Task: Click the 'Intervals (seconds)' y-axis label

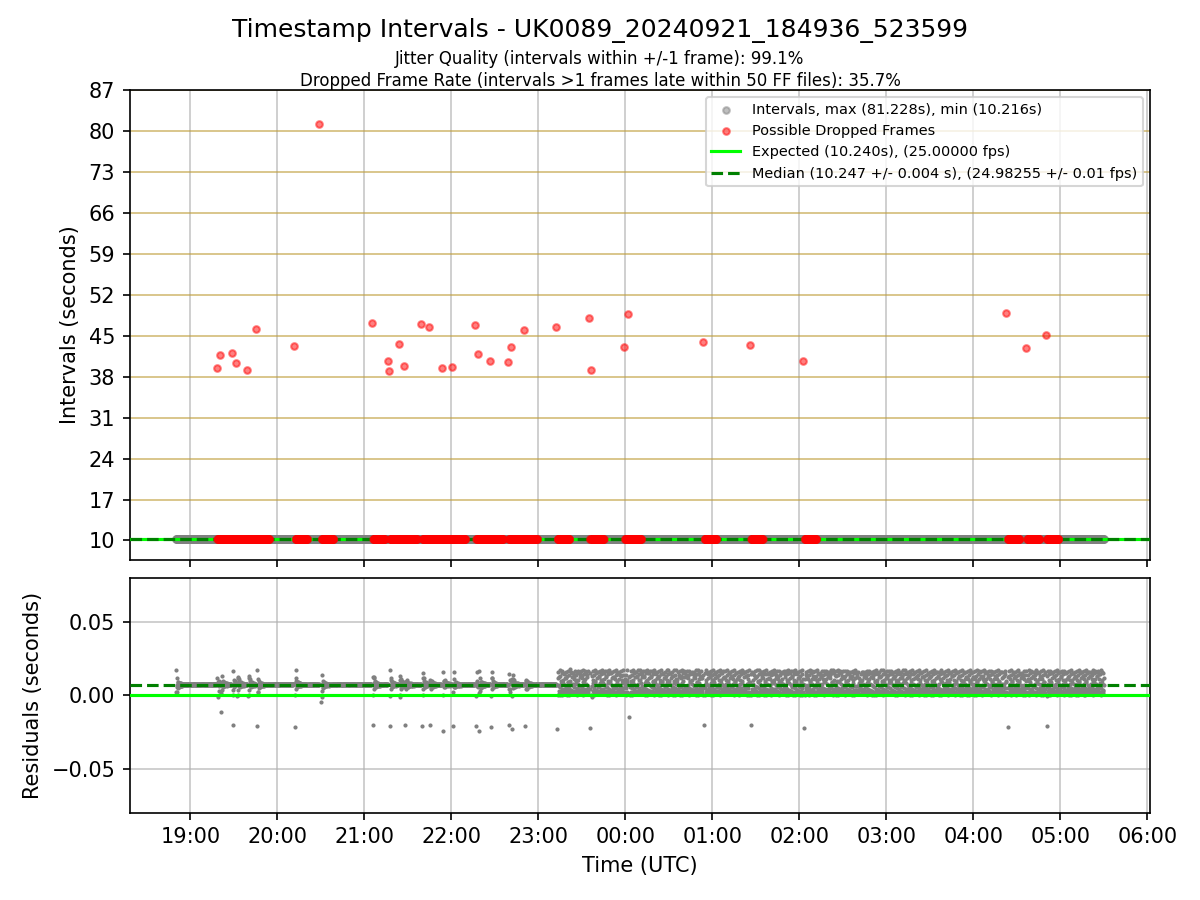Action: (68, 325)
